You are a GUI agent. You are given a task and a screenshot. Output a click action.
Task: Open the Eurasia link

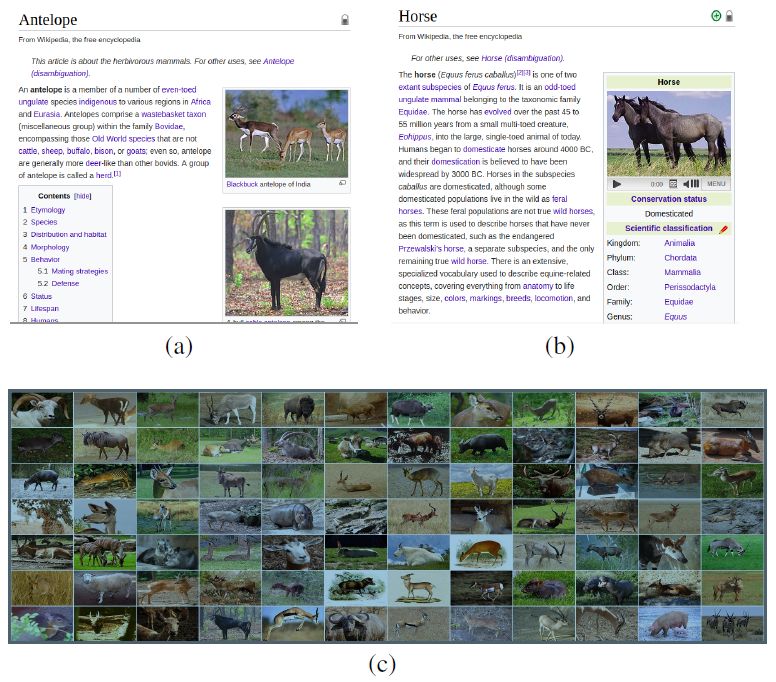47,114
